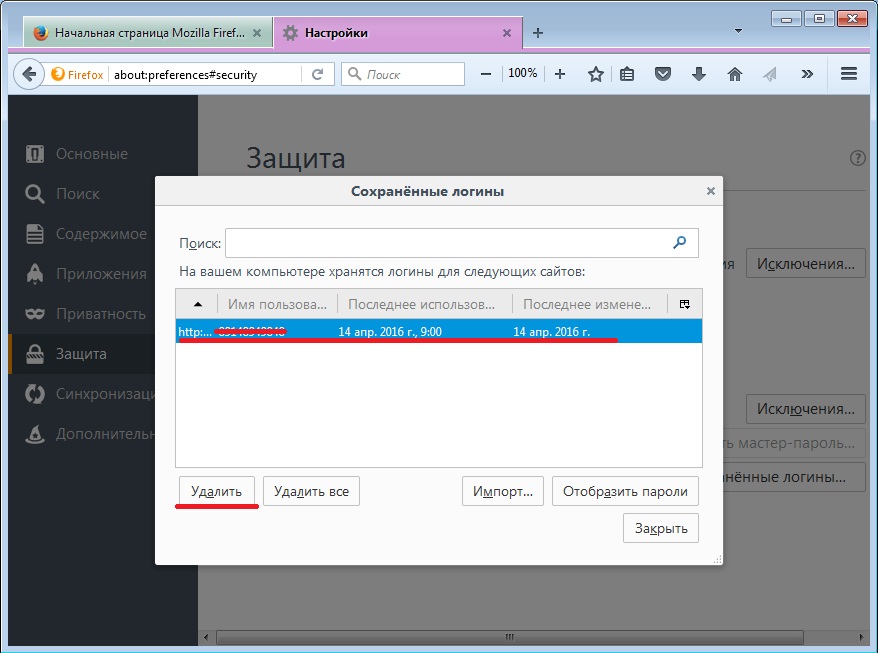This screenshot has width=878, height=653.
Task: Bookmark this page with the star icon
Action: [596, 74]
